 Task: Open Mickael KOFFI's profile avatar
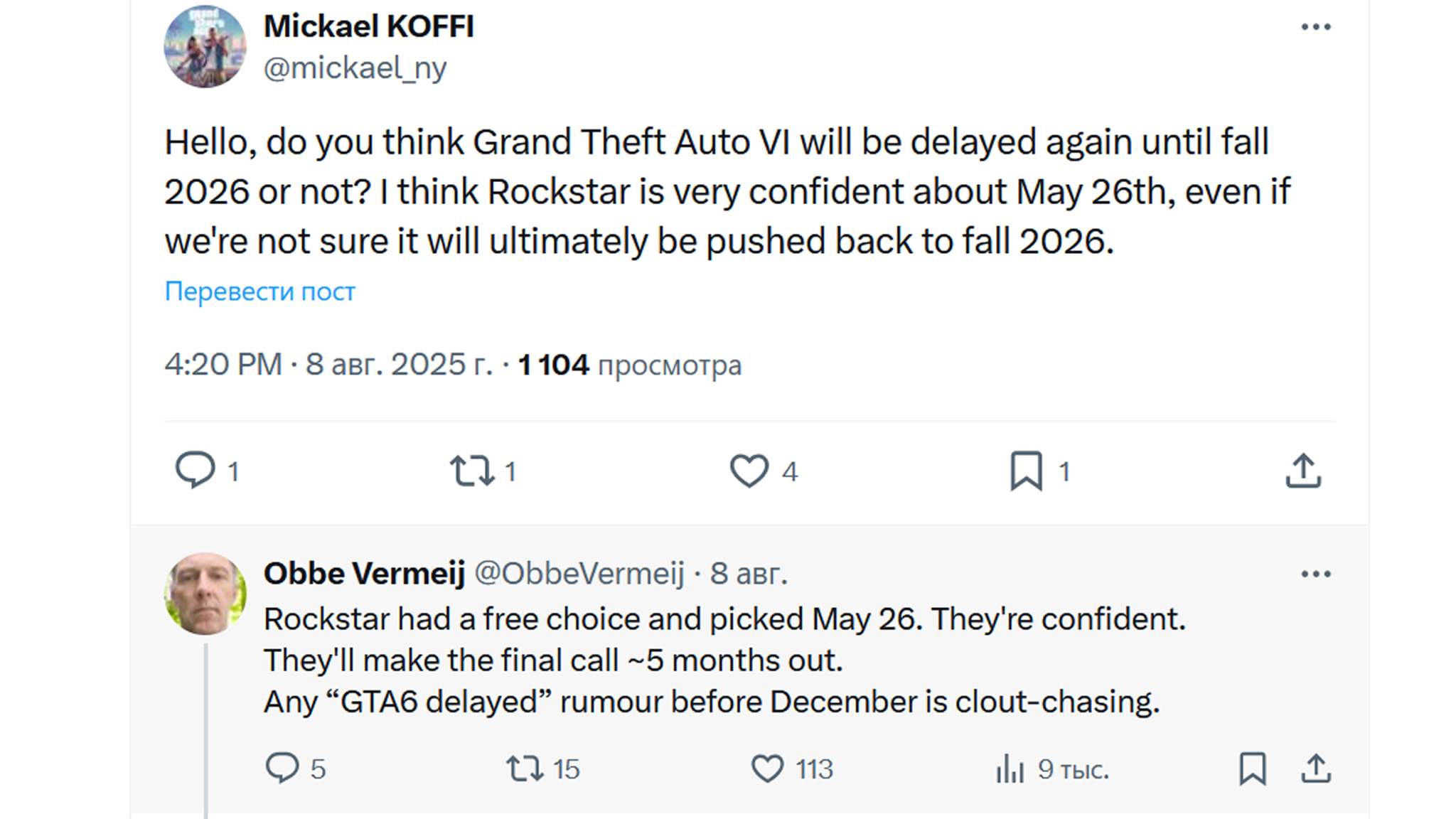(205, 47)
